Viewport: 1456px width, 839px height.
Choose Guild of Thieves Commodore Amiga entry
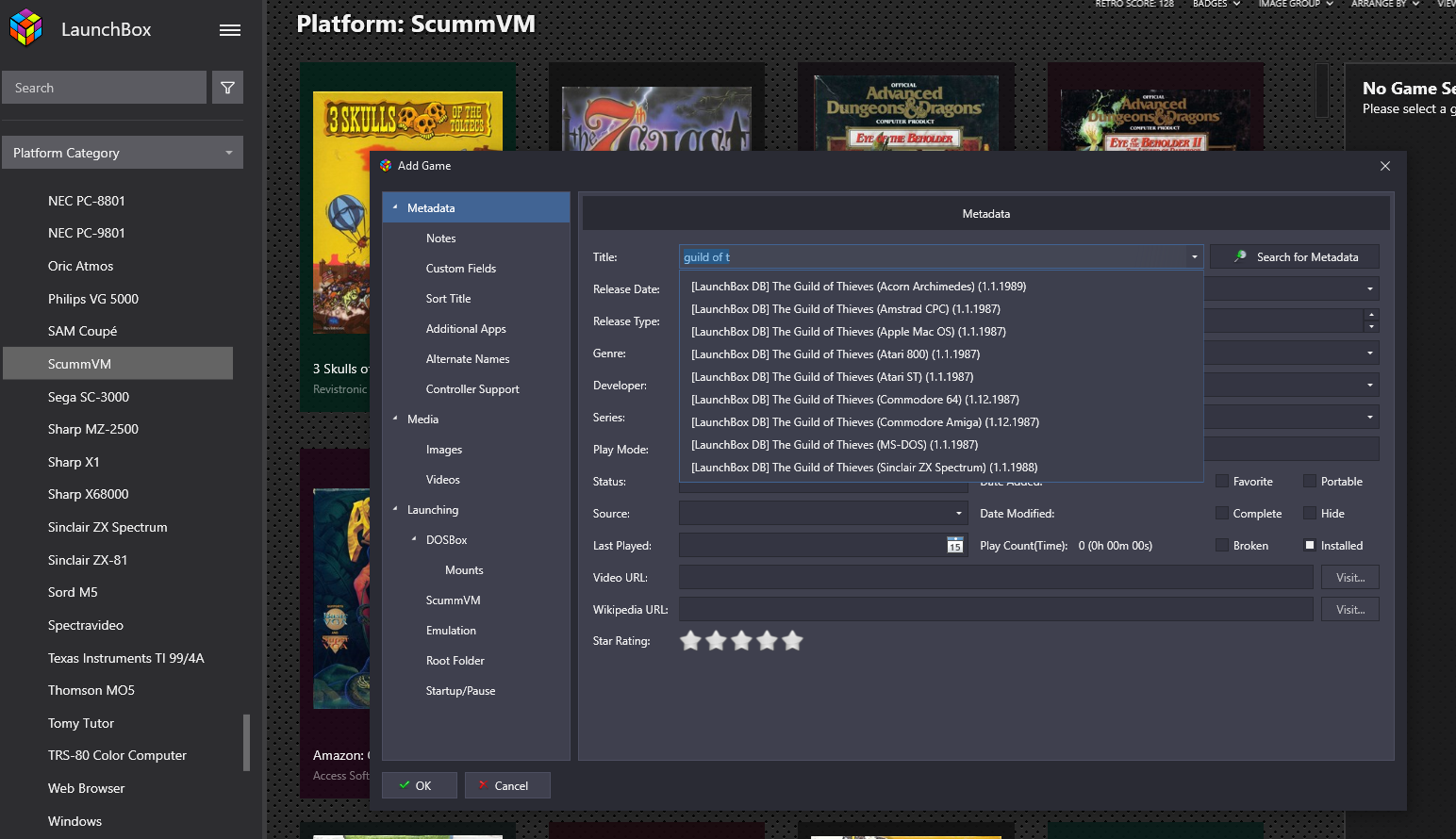941,422
